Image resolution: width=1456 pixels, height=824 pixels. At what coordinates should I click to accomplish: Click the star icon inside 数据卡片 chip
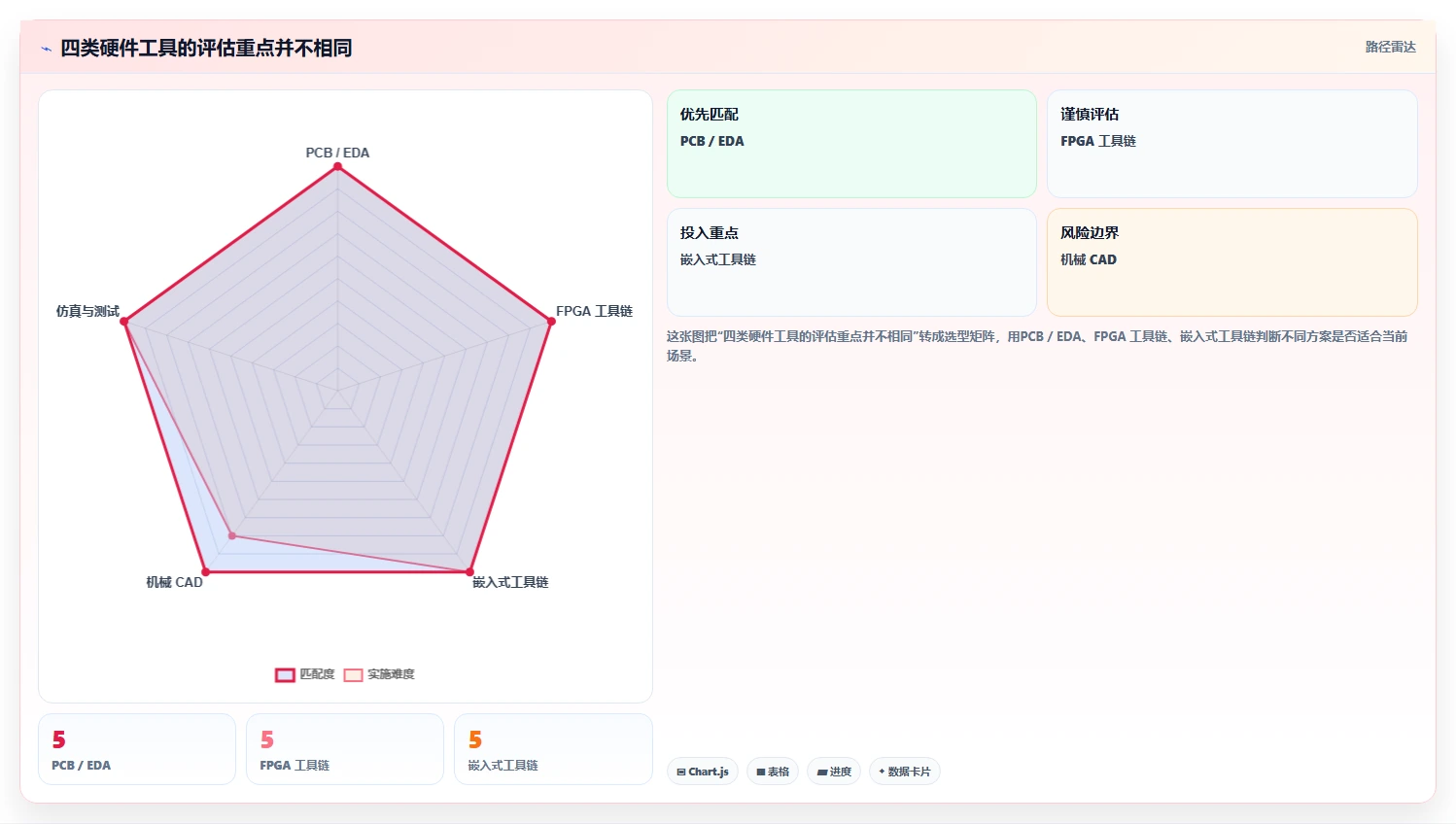click(882, 772)
